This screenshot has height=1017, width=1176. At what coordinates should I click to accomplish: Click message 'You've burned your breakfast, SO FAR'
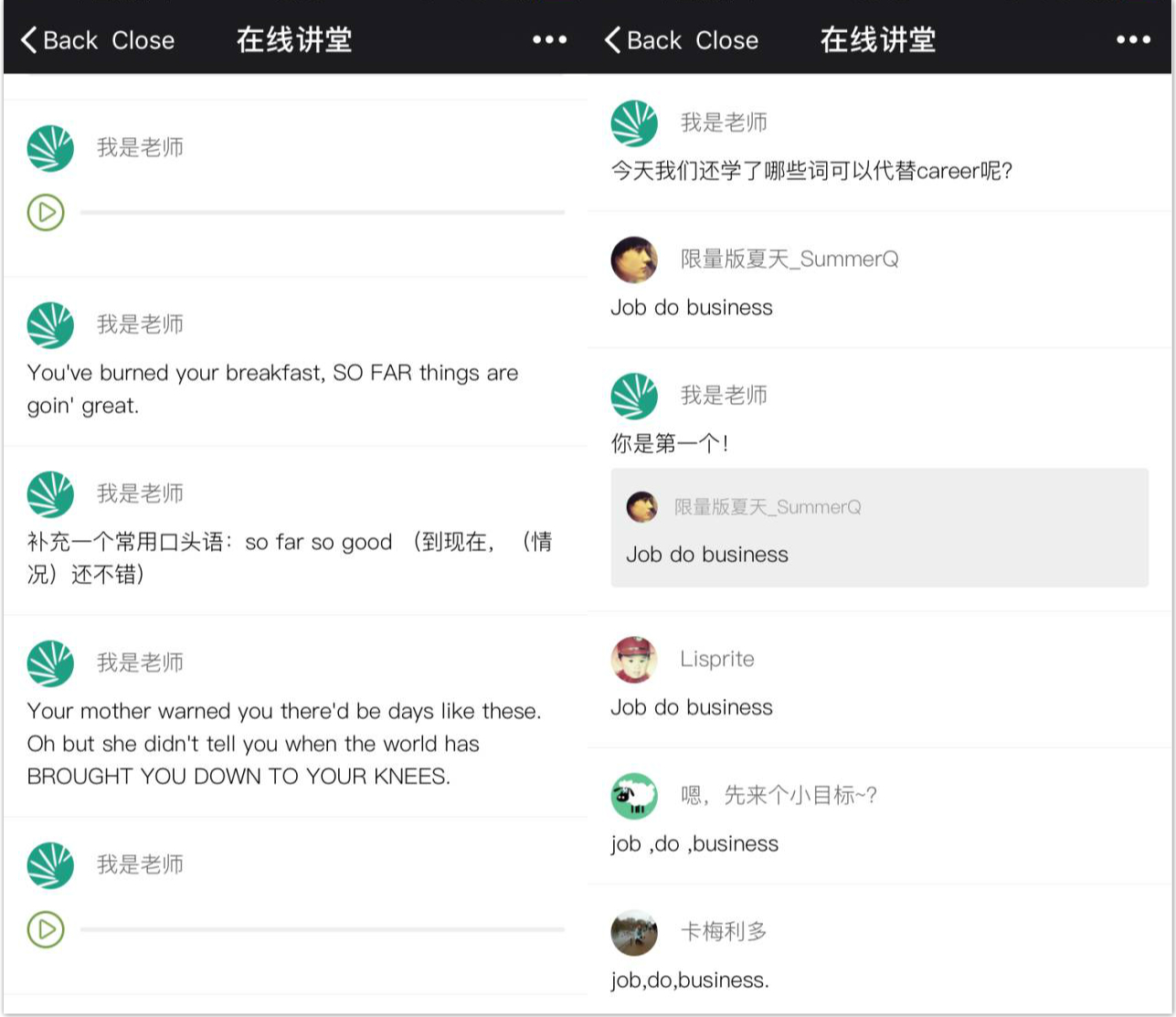[x=273, y=389]
